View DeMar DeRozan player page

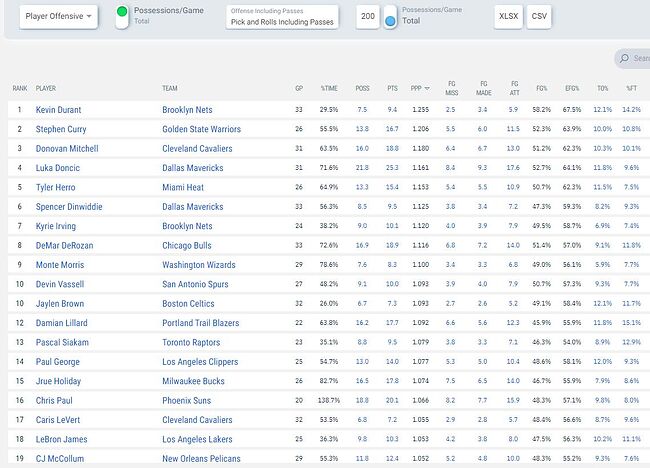[64, 245]
